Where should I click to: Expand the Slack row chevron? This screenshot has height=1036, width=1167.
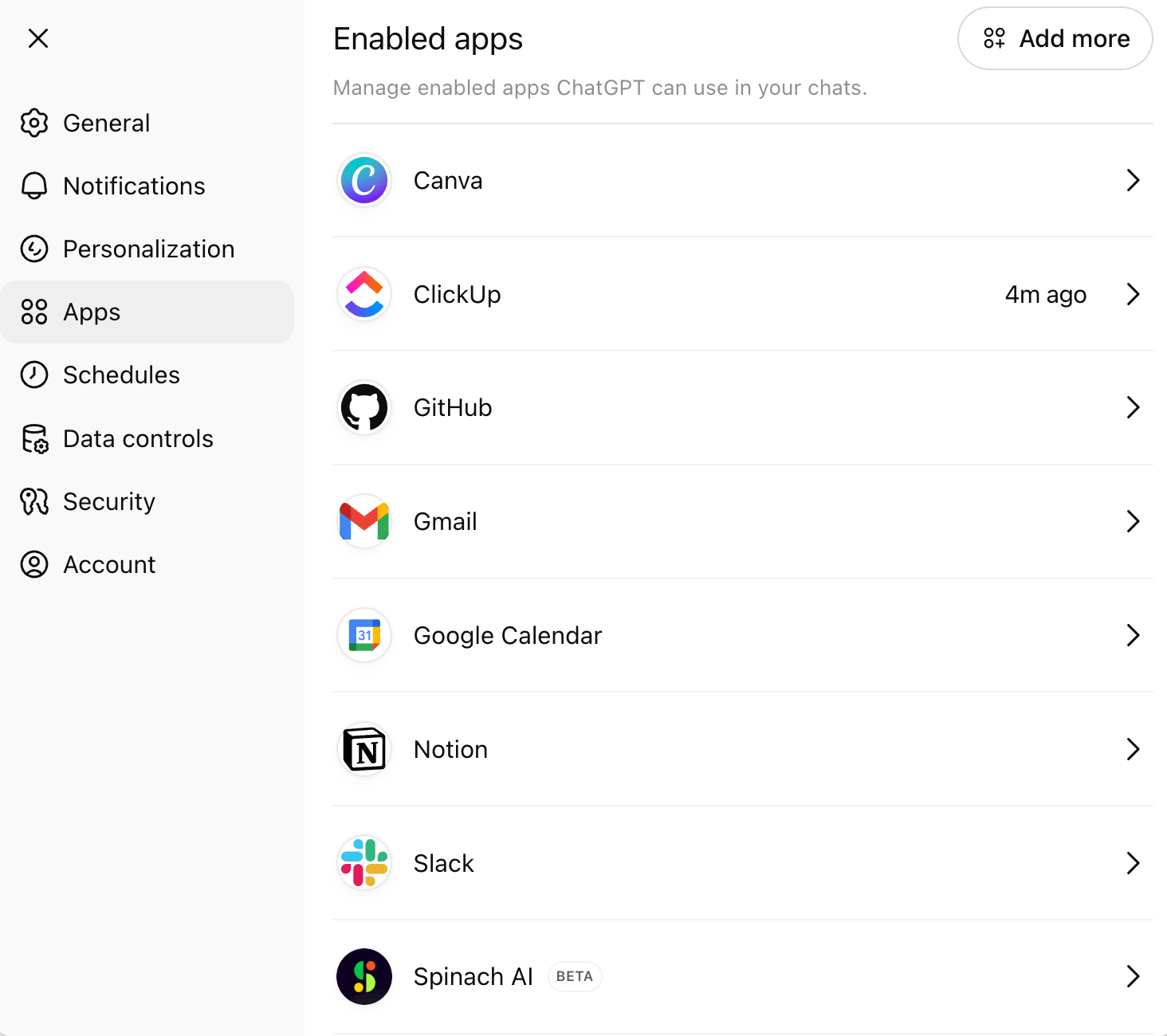pos(1133,863)
